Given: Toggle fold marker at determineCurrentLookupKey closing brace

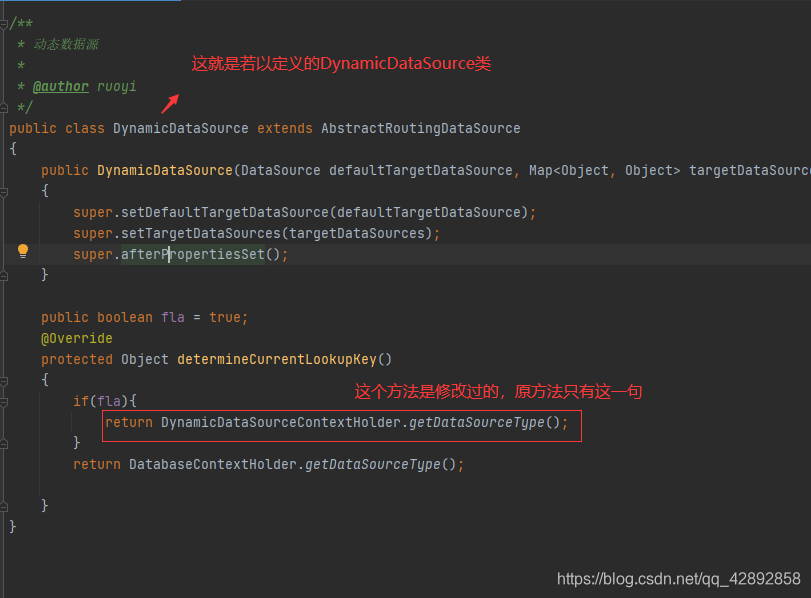Looking at the screenshot, I should tap(4, 507).
